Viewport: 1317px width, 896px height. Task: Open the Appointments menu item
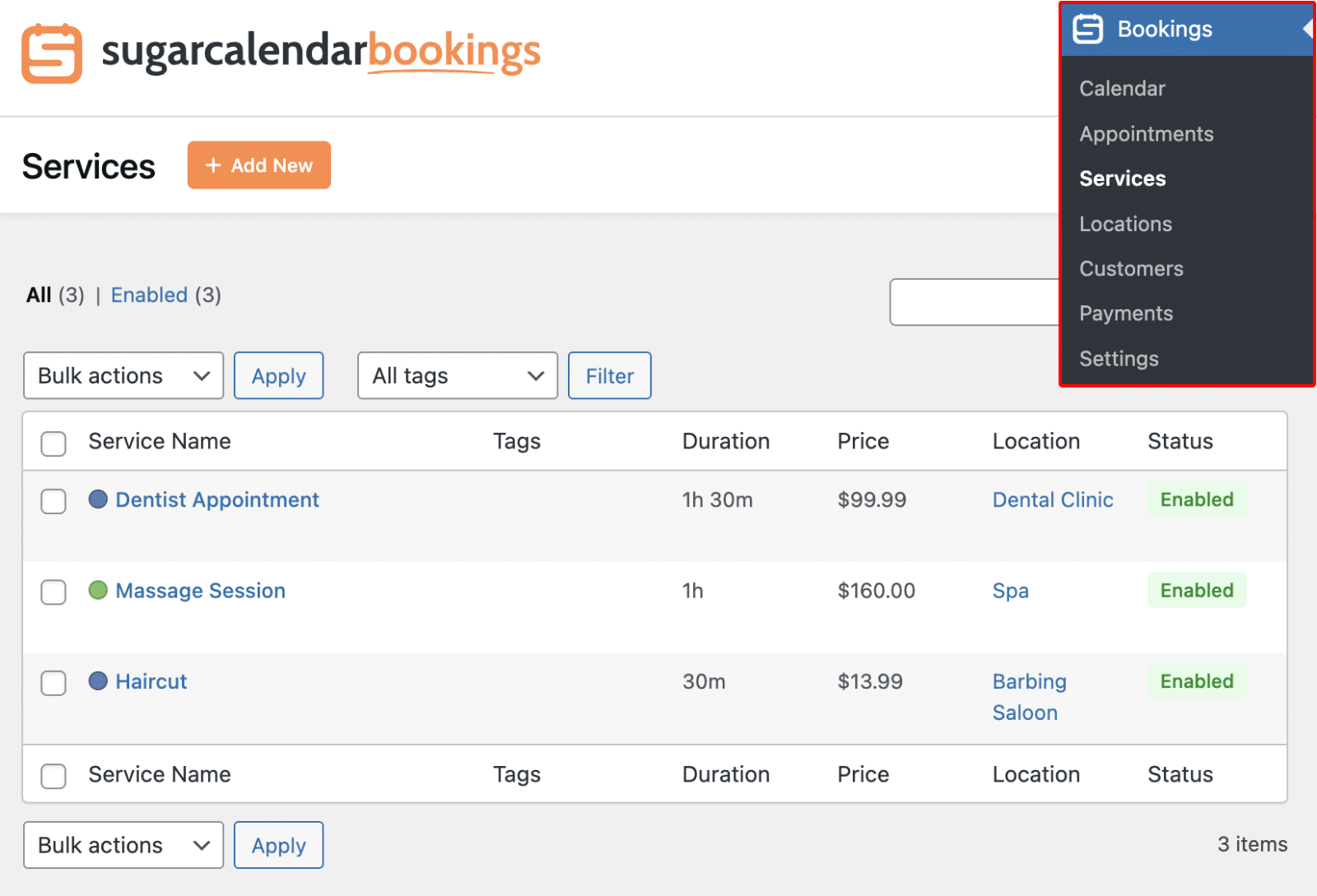click(x=1146, y=133)
